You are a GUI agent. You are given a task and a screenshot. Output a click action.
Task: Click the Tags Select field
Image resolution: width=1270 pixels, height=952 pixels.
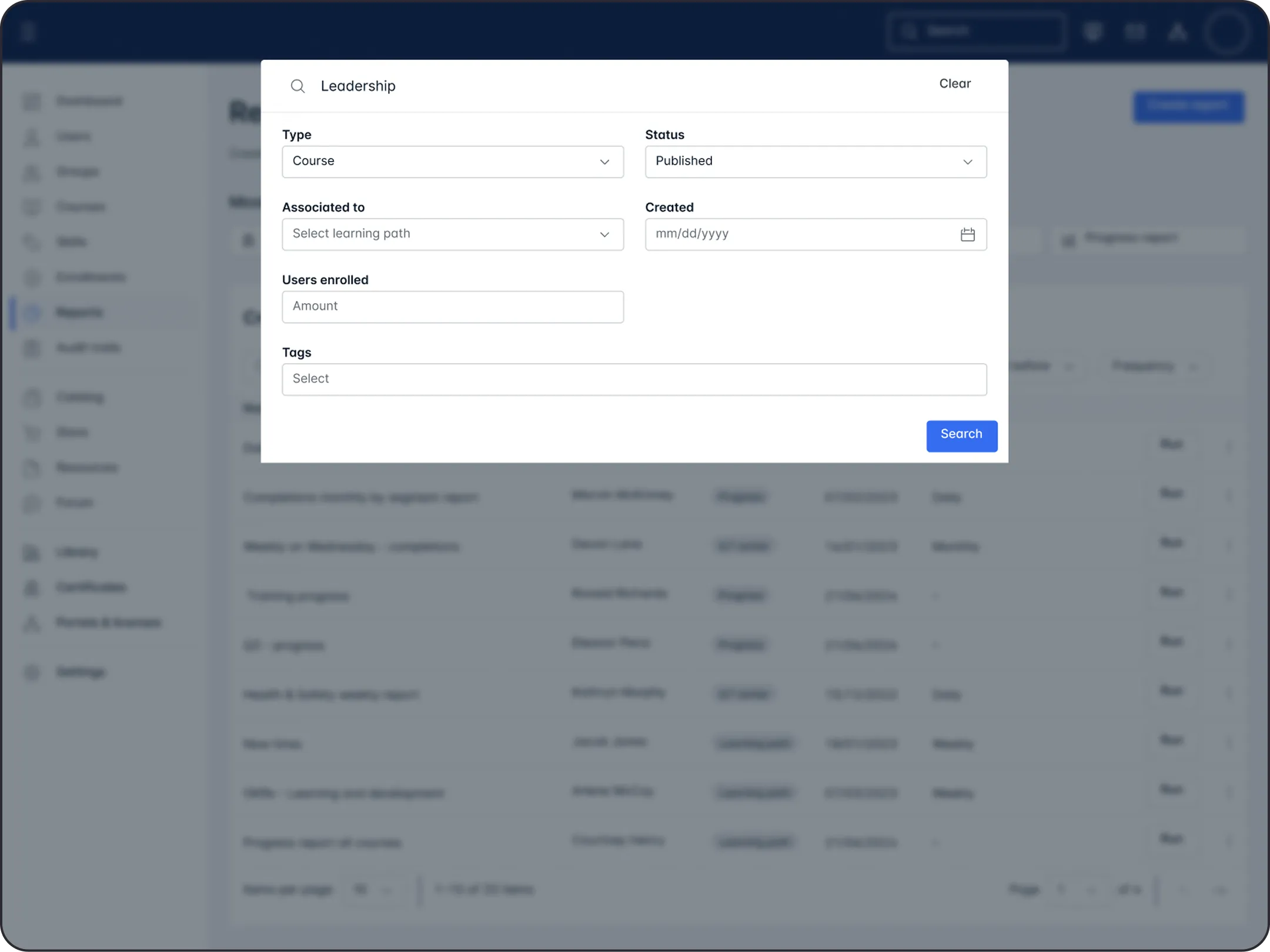[634, 380]
